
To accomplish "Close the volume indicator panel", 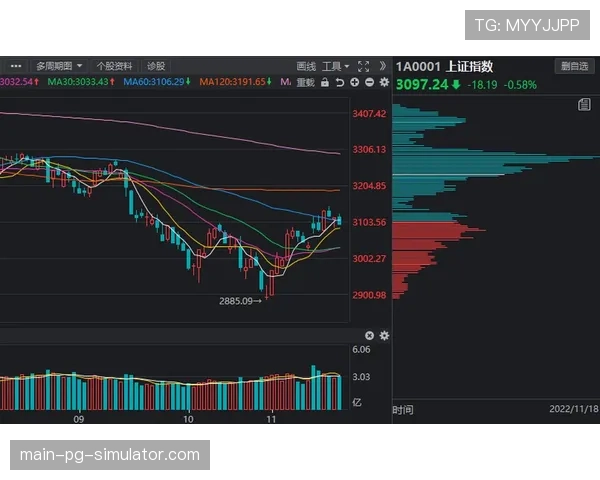I will coord(369,336).
